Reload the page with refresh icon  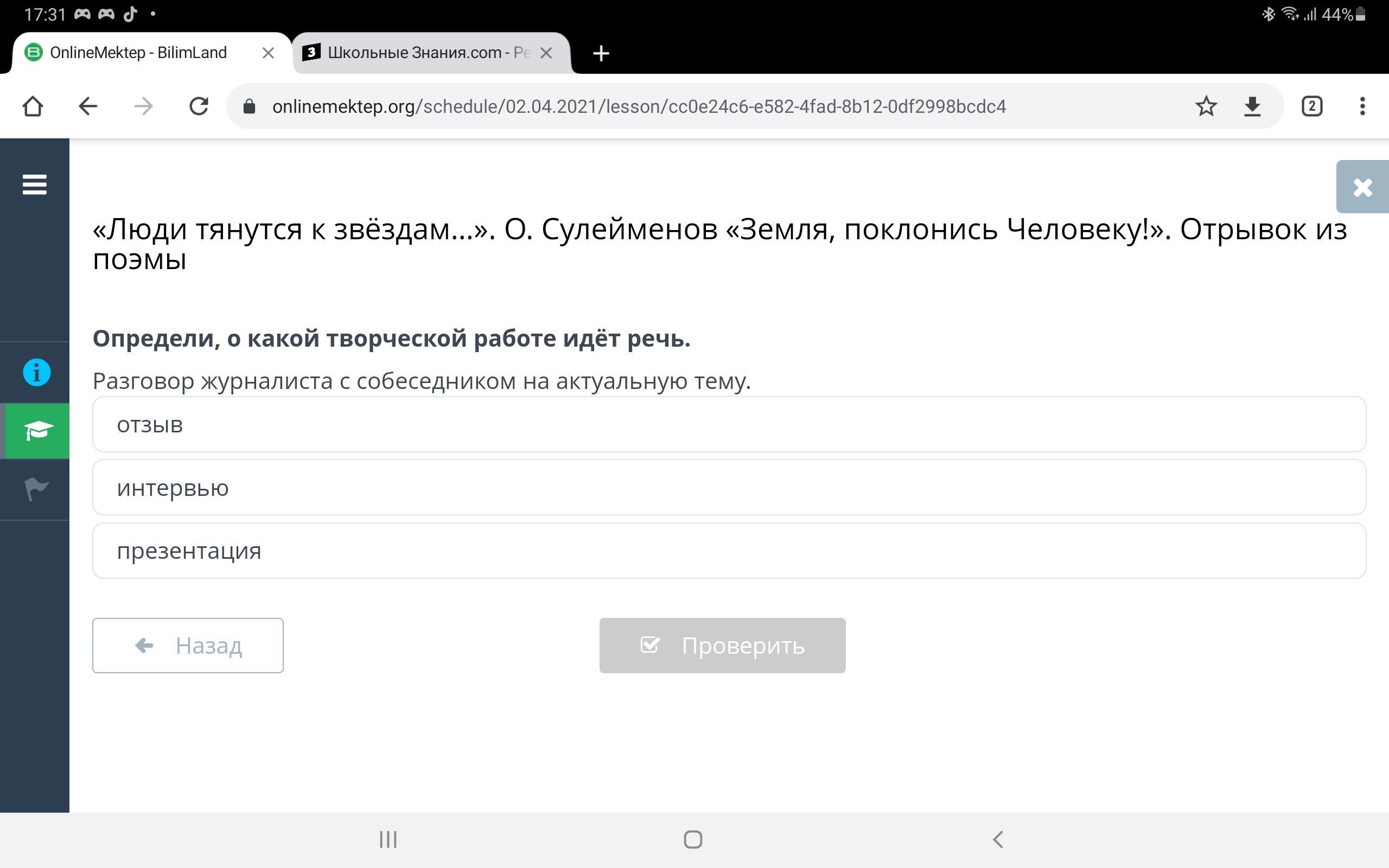(199, 106)
